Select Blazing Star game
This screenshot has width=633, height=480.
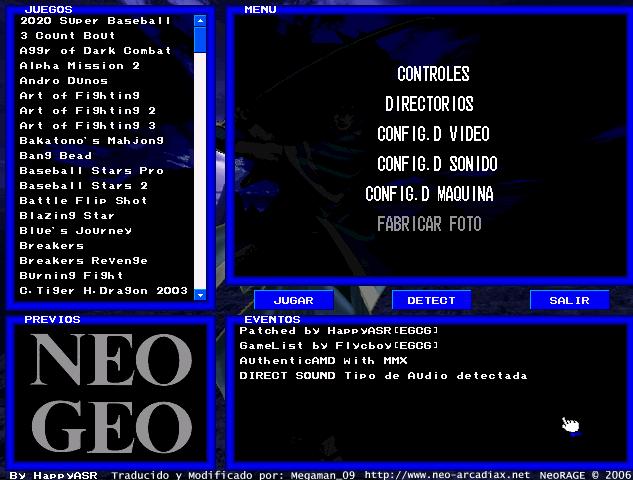coord(67,216)
